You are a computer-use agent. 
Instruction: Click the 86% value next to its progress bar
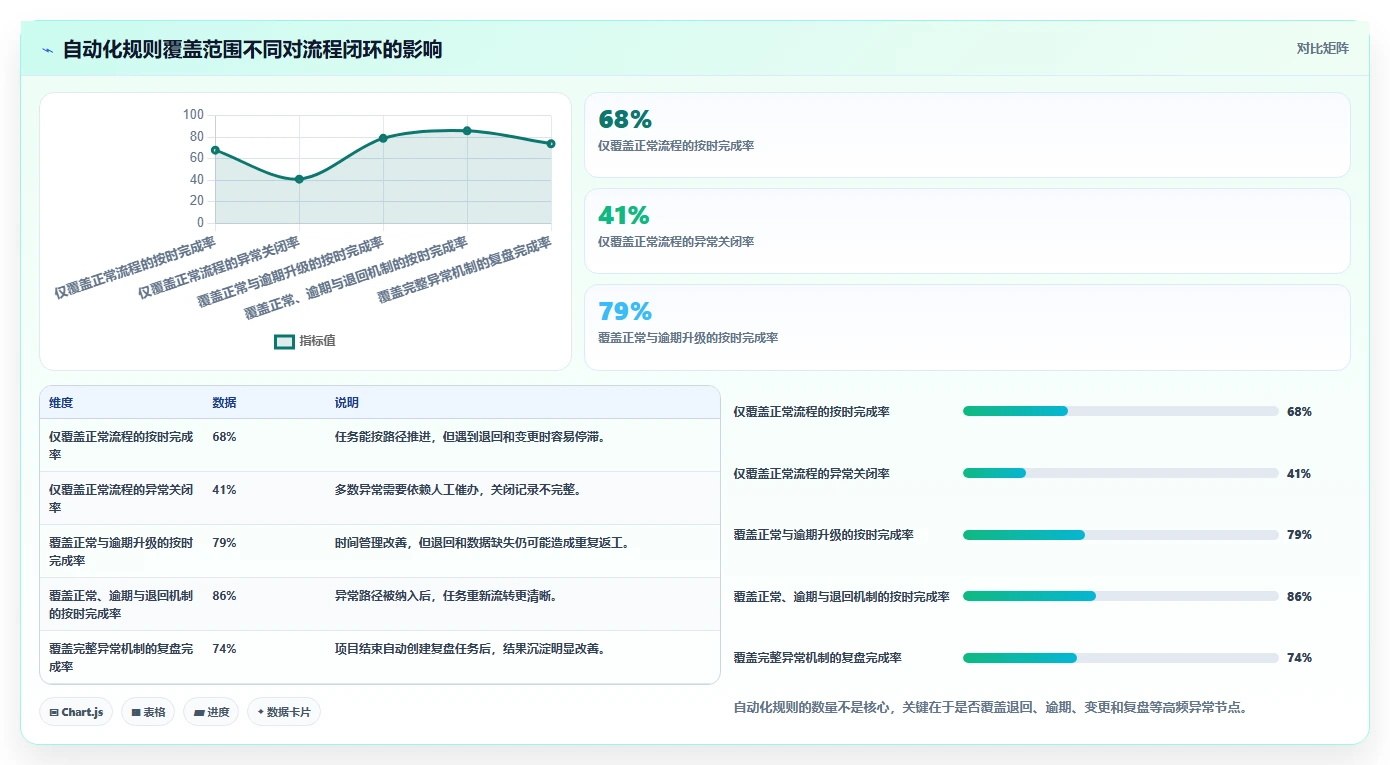(x=1299, y=597)
